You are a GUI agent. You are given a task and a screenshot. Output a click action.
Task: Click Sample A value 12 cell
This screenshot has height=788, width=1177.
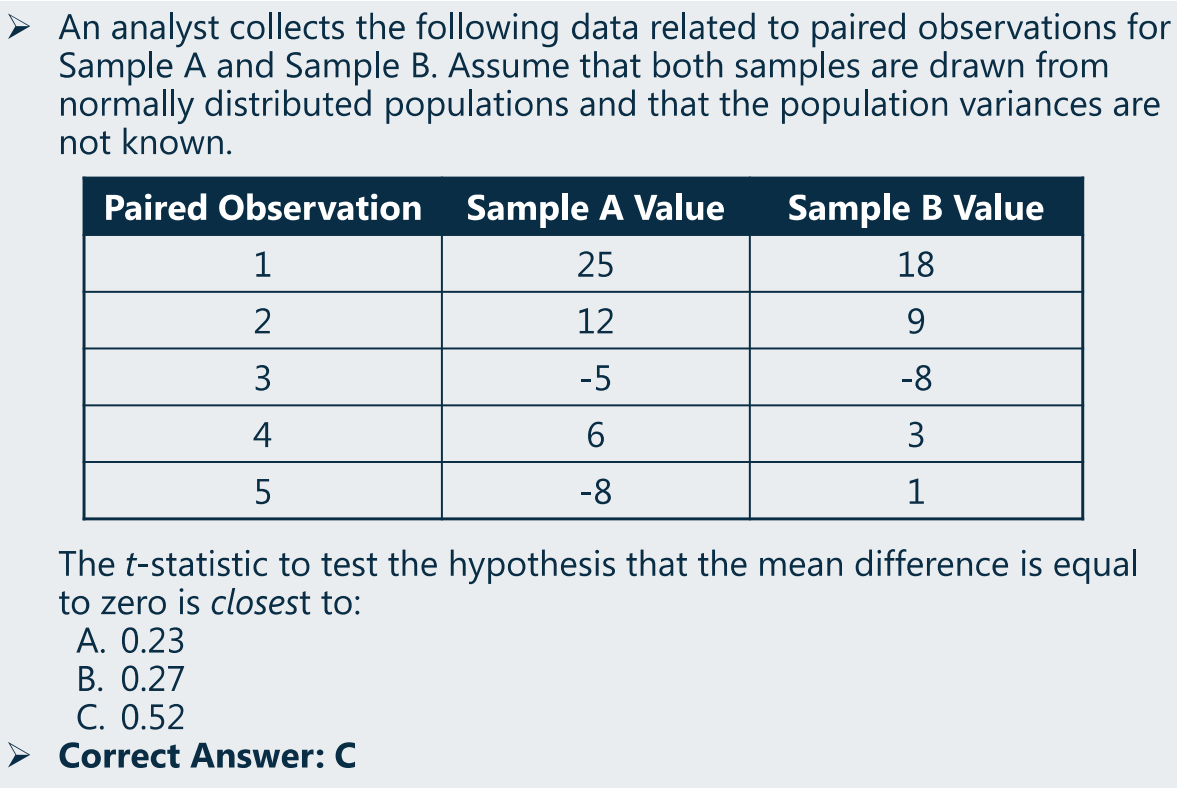point(596,321)
